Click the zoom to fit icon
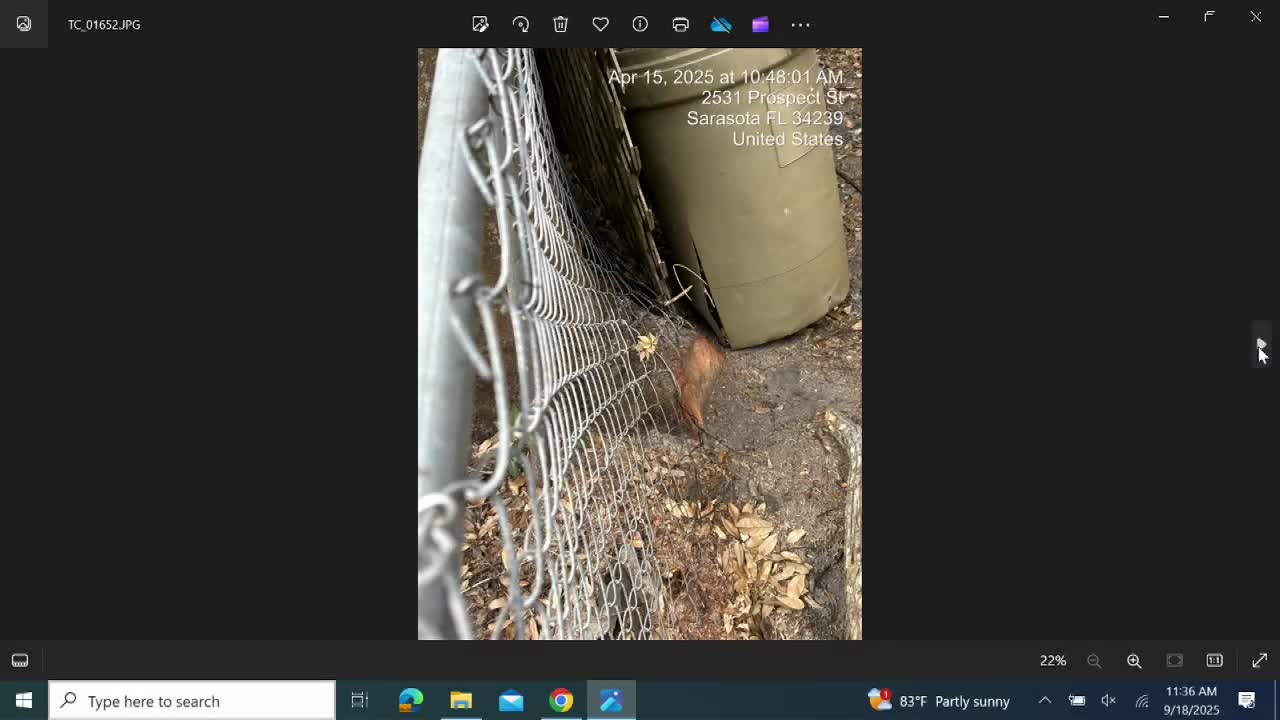1280x720 pixels. (1174, 660)
